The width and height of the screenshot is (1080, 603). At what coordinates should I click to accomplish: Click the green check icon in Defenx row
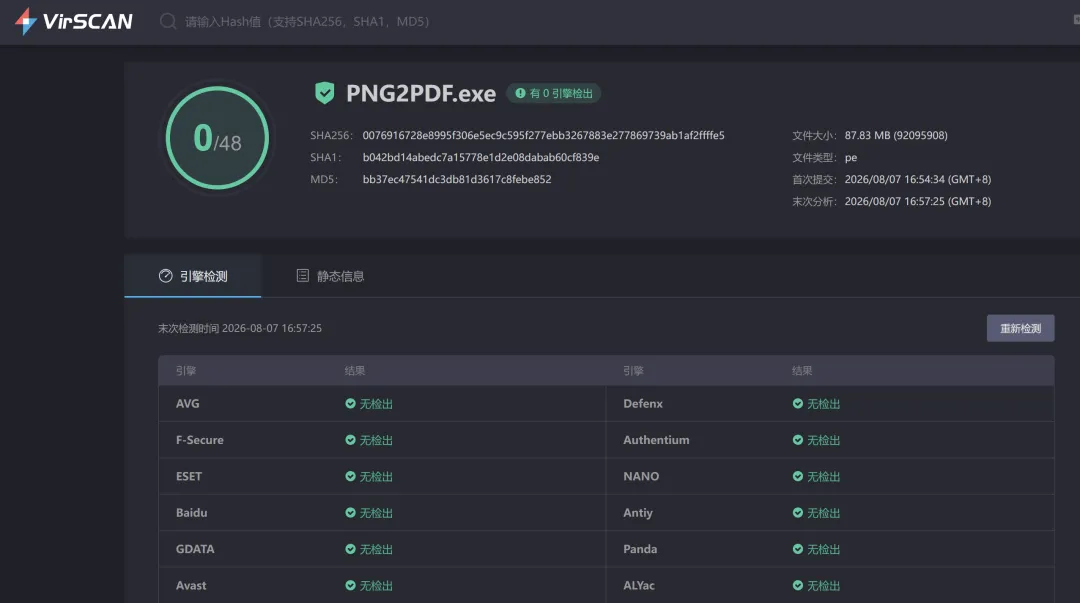coord(798,404)
